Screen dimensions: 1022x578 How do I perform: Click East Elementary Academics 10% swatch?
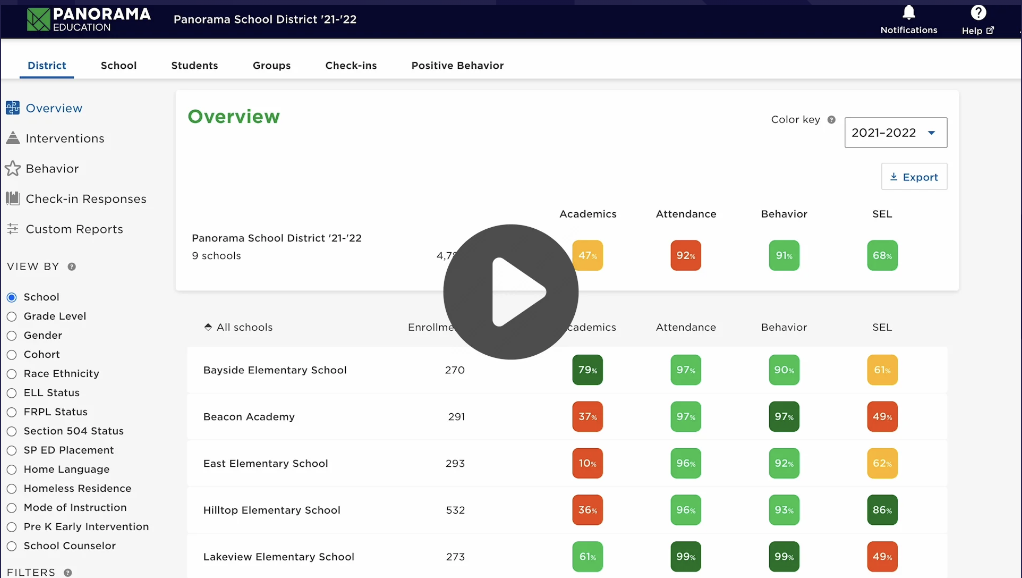pos(588,463)
